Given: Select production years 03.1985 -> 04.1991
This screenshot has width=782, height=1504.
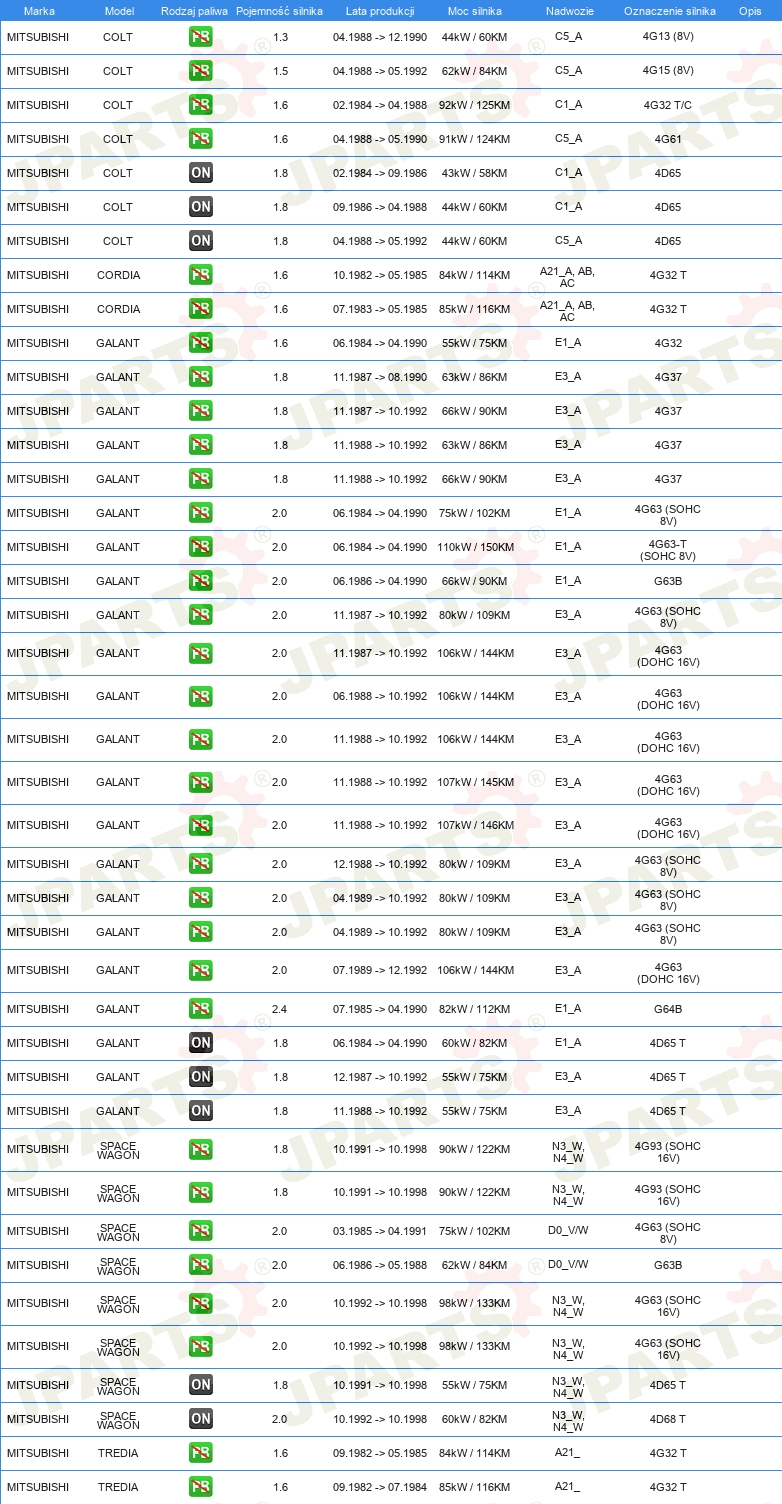Looking at the screenshot, I should [x=380, y=1232].
